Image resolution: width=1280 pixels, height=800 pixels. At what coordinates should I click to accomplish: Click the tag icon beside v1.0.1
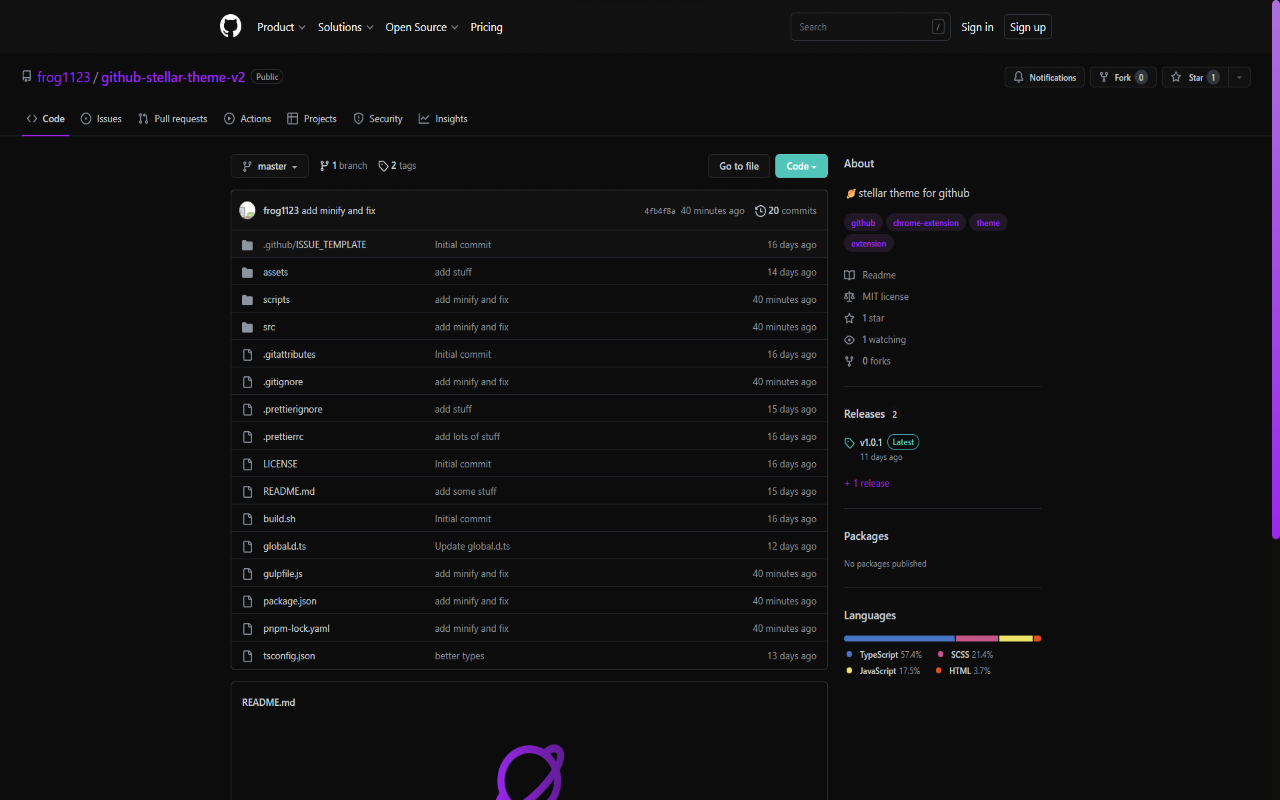click(850, 442)
